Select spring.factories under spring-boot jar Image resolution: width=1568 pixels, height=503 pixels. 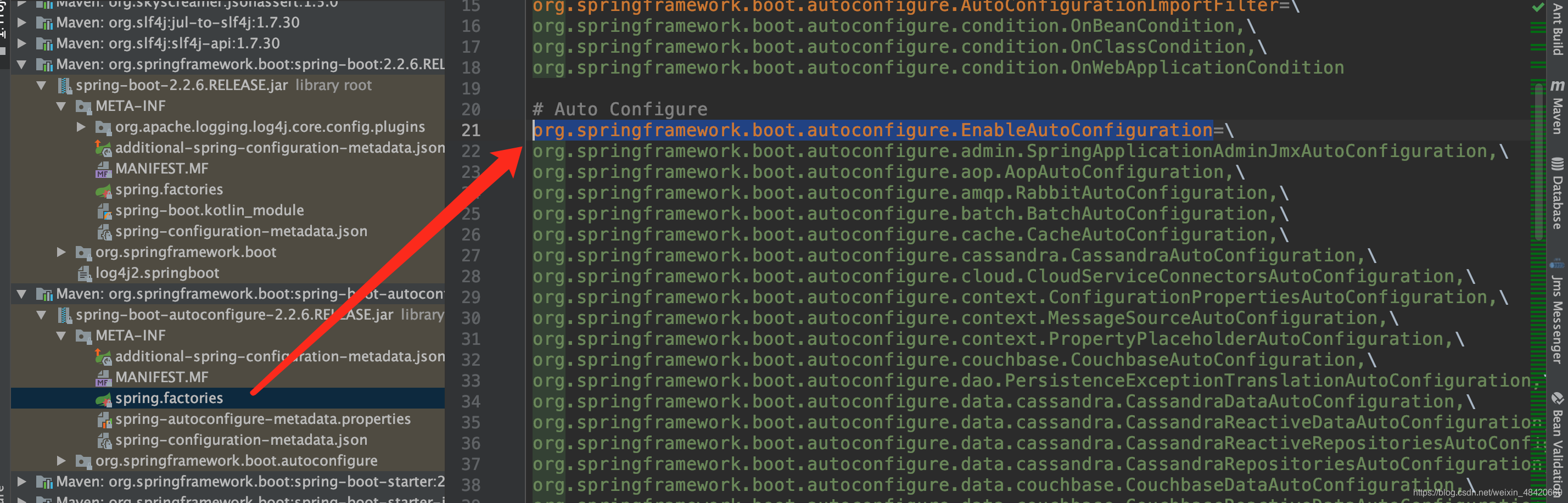(169, 189)
